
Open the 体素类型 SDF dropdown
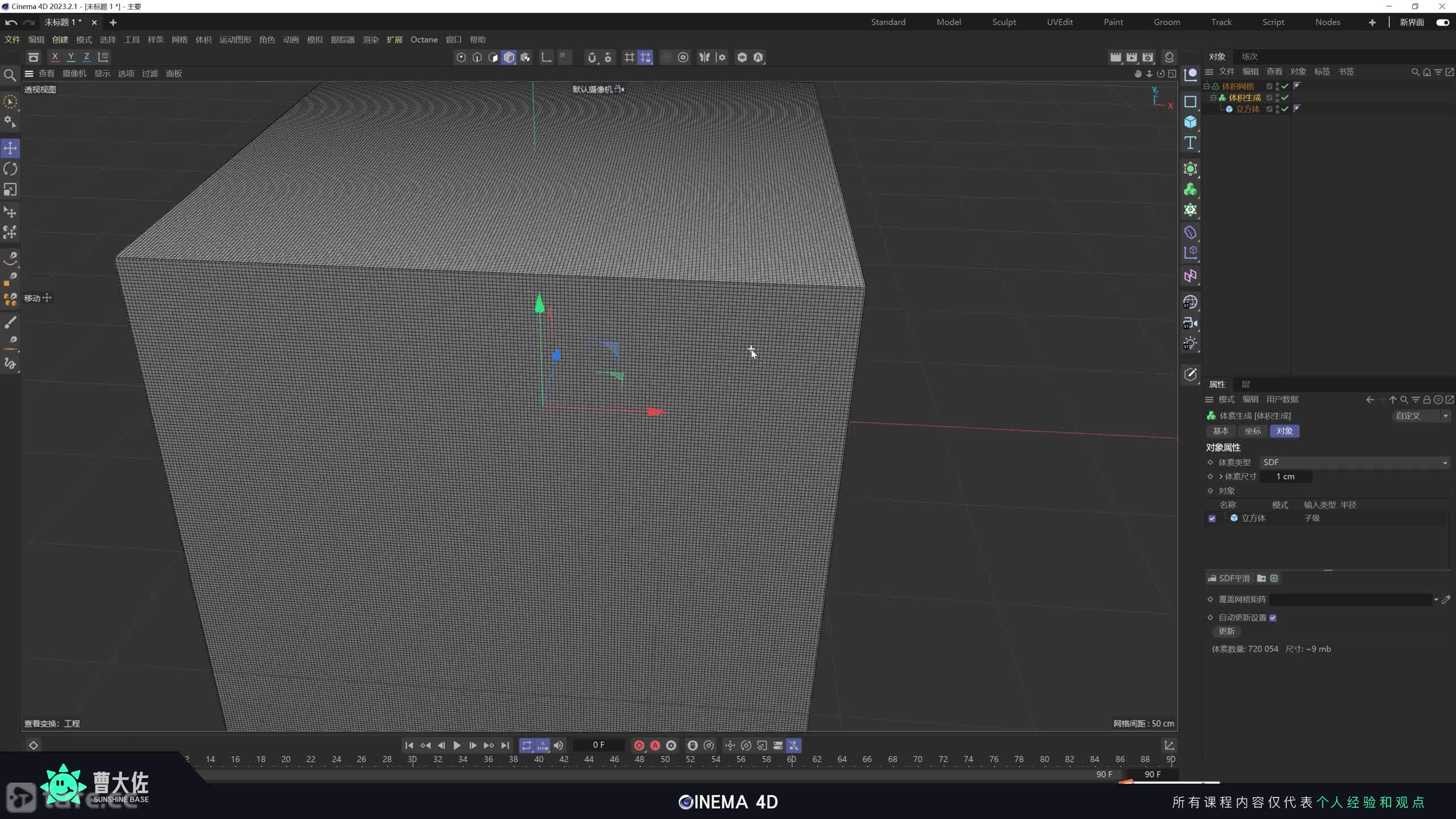(1354, 462)
